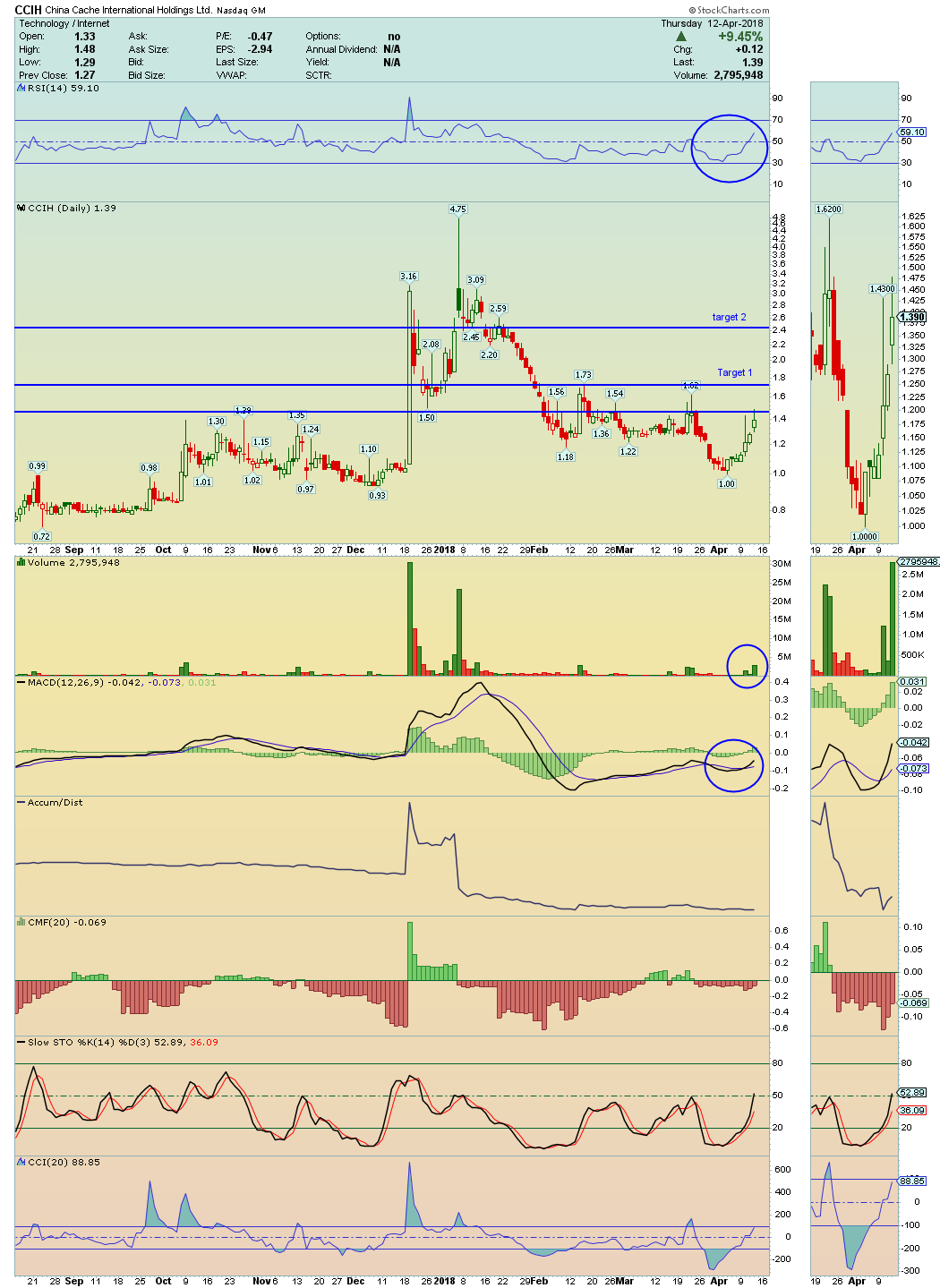
Task: Click the 52.89 stochastic %K value tag
Action: pyautogui.click(x=912, y=1092)
